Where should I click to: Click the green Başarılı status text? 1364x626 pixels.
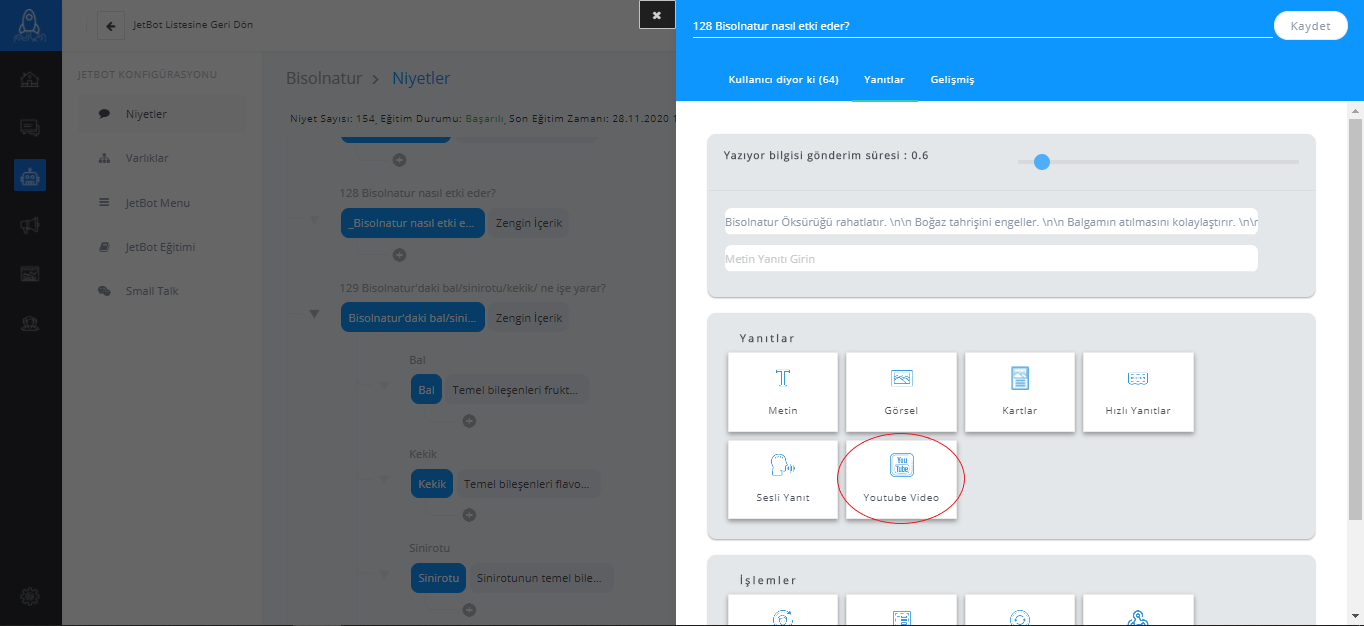484,118
